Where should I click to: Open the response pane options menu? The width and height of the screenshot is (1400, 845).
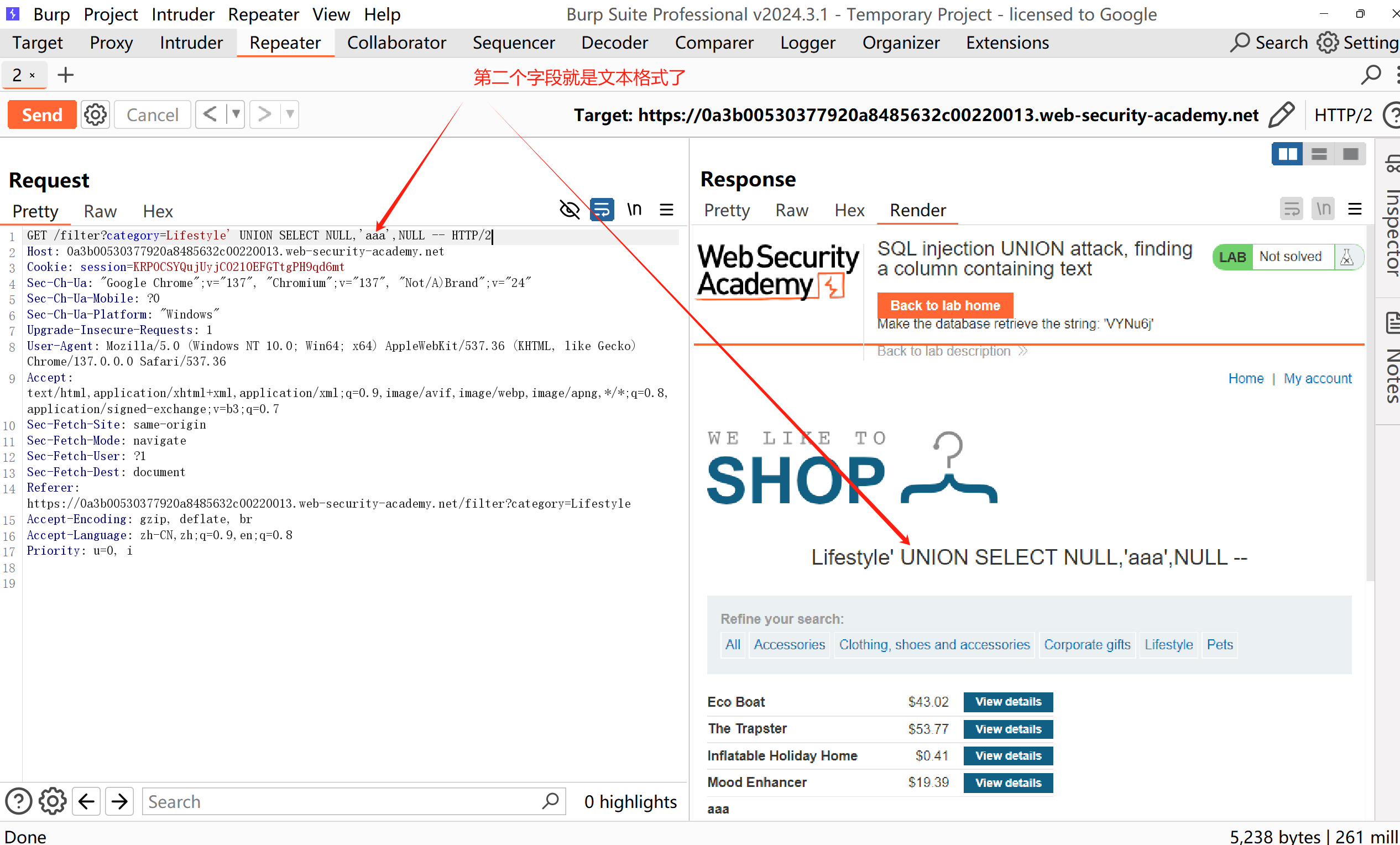[1355, 210]
